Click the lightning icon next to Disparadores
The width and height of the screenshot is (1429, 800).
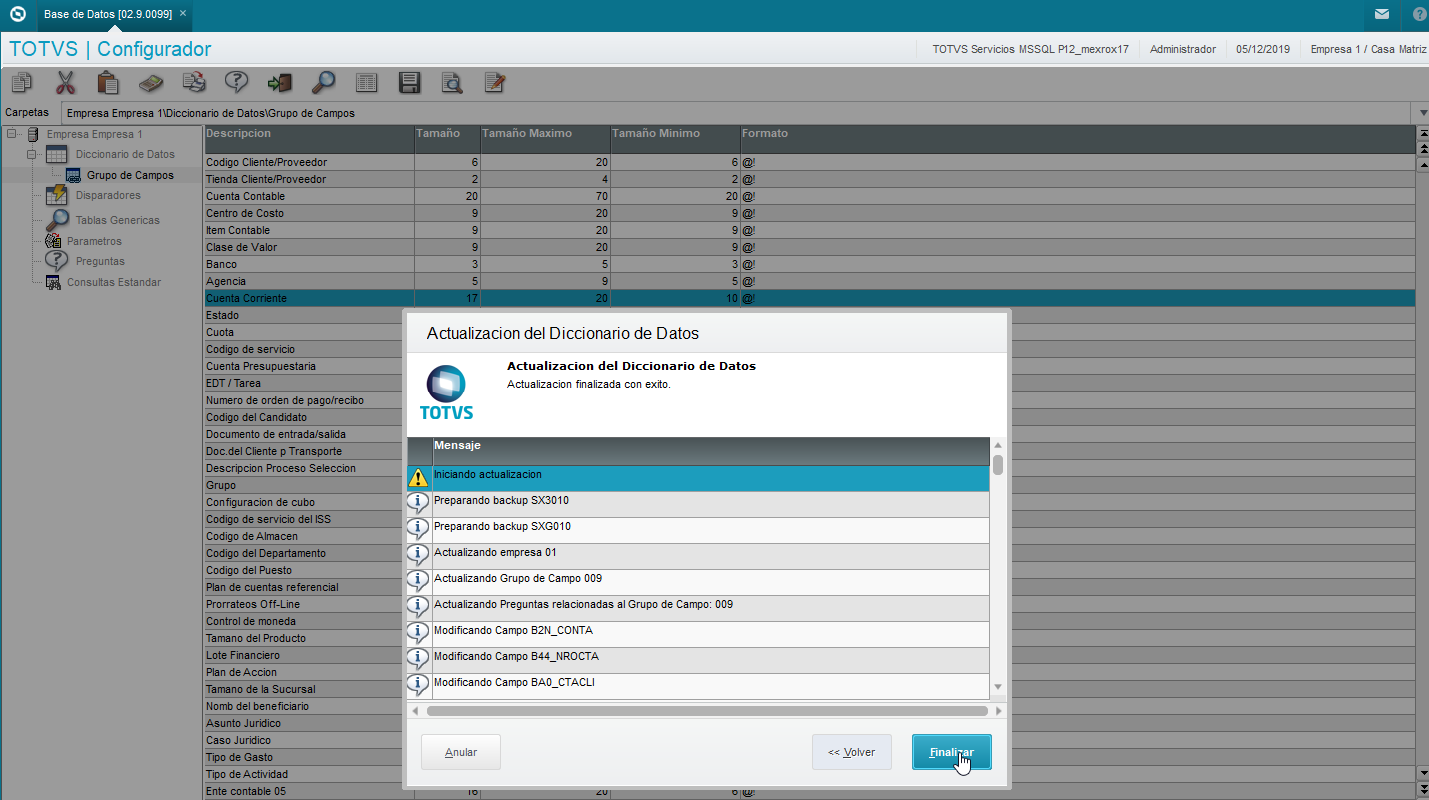pyautogui.click(x=57, y=195)
